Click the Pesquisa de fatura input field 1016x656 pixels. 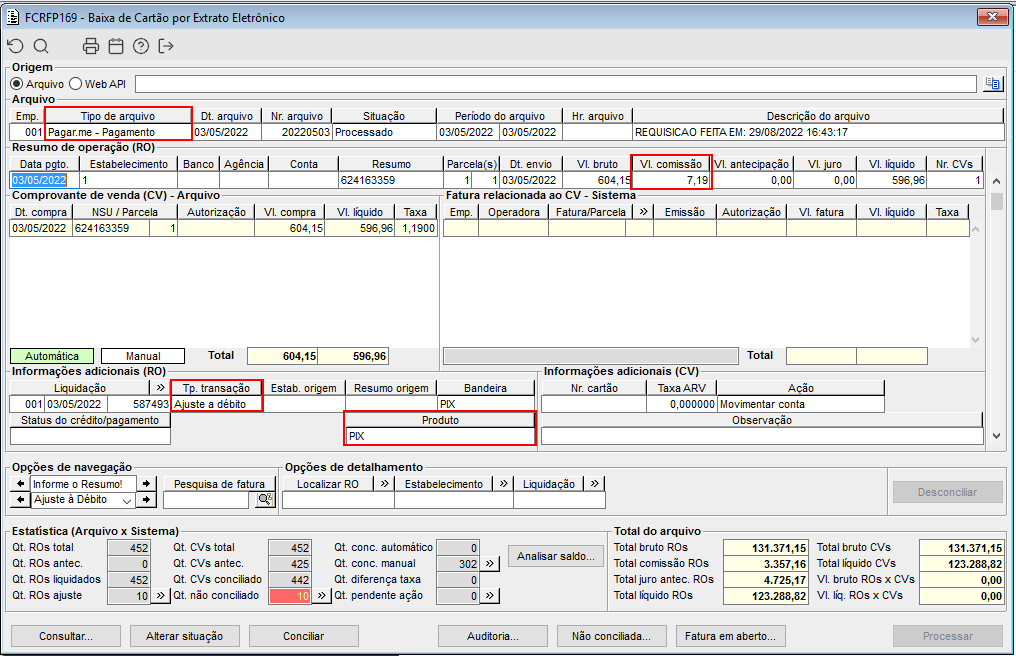tap(206, 500)
